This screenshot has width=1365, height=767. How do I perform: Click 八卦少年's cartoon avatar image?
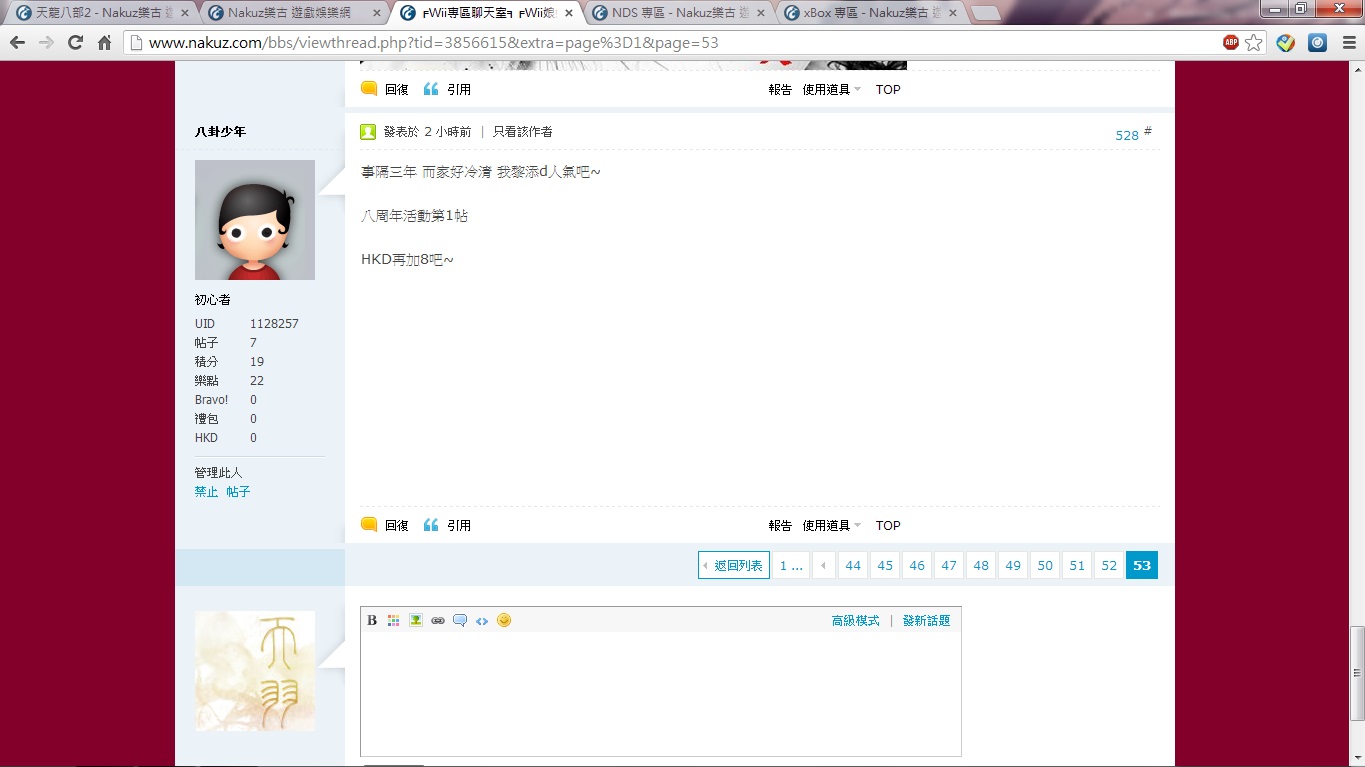[255, 220]
